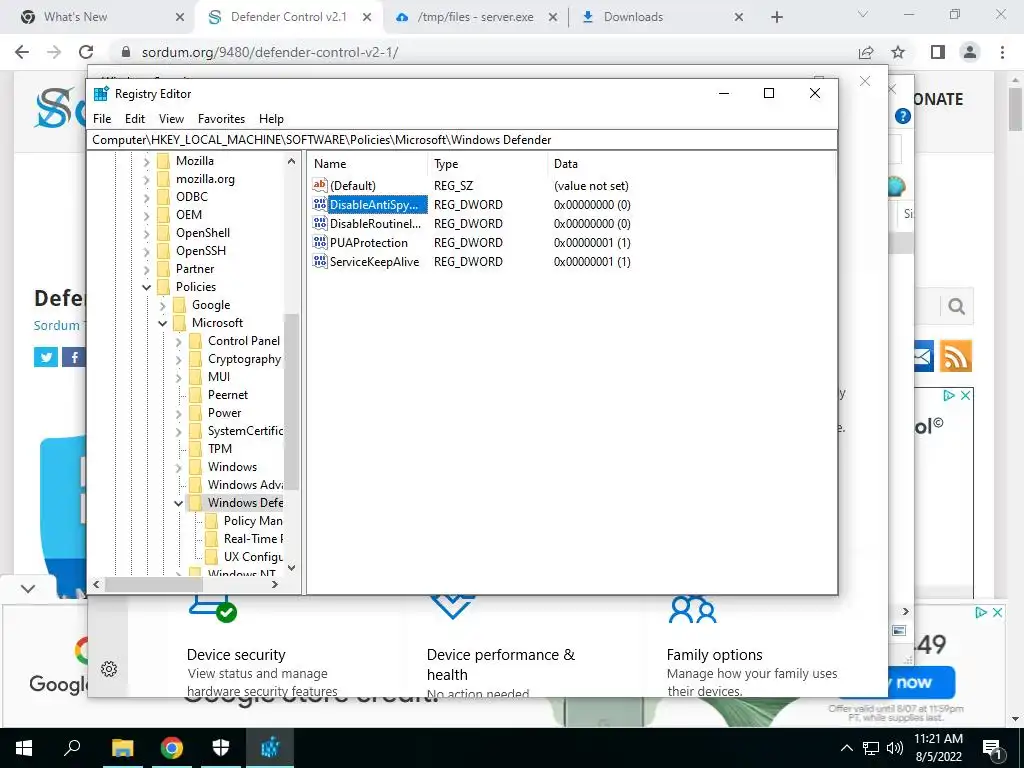Open the View menu in Registry Editor
The width and height of the screenshot is (1024, 768).
click(x=171, y=119)
